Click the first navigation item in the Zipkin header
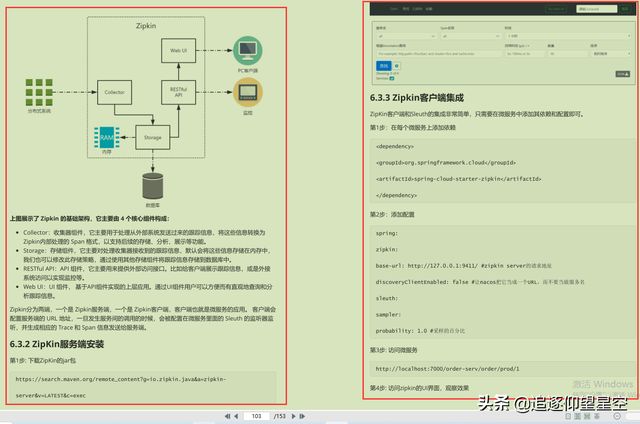The height and width of the screenshot is (424, 640). (x=393, y=9)
